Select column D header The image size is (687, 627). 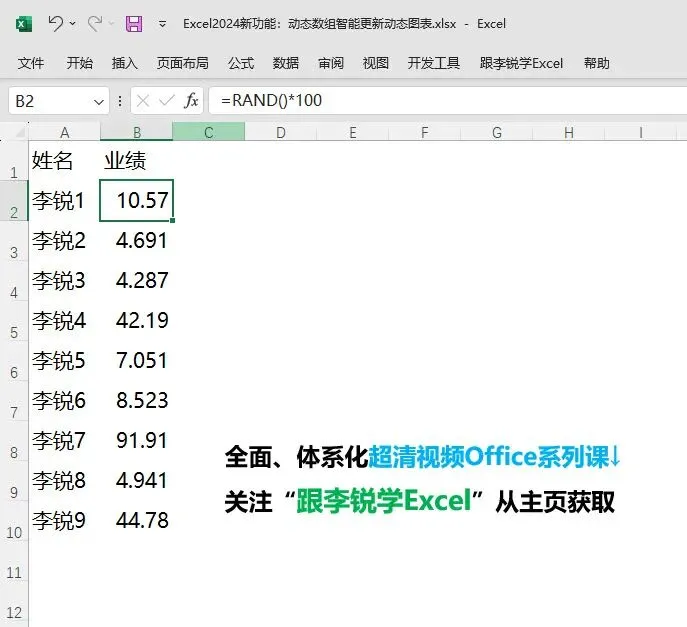[280, 132]
